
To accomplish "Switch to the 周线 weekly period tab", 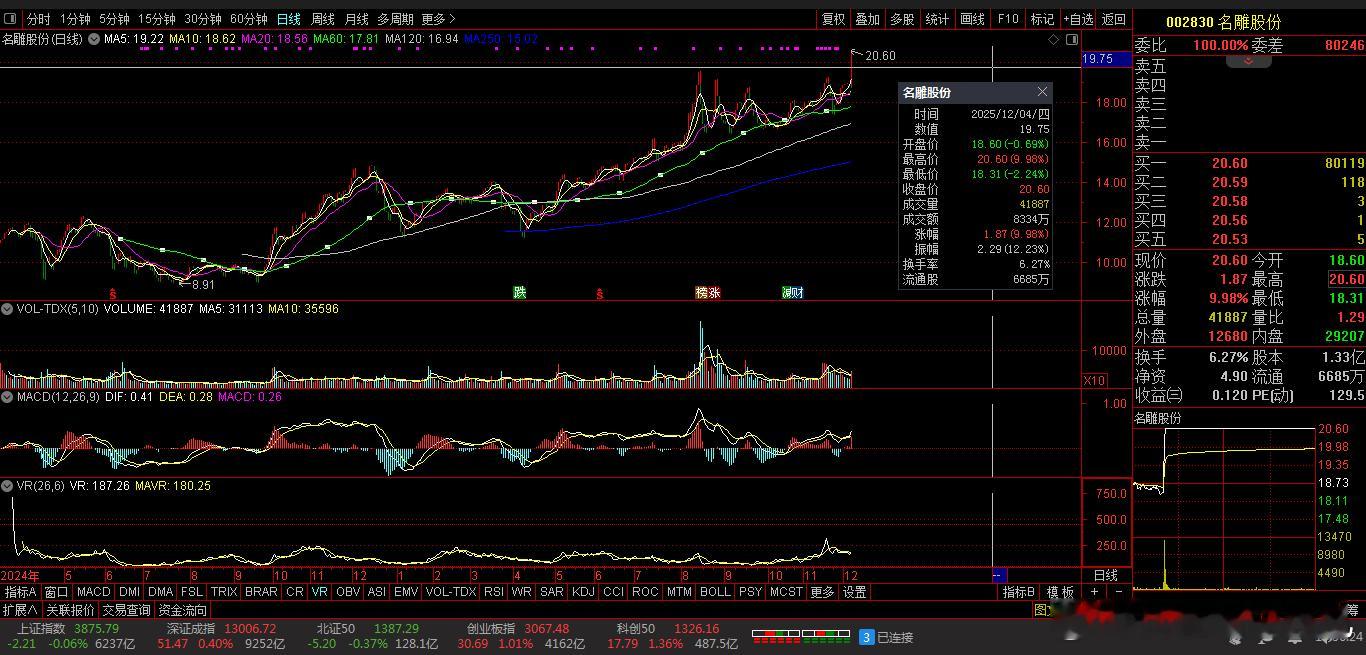I will click(322, 19).
